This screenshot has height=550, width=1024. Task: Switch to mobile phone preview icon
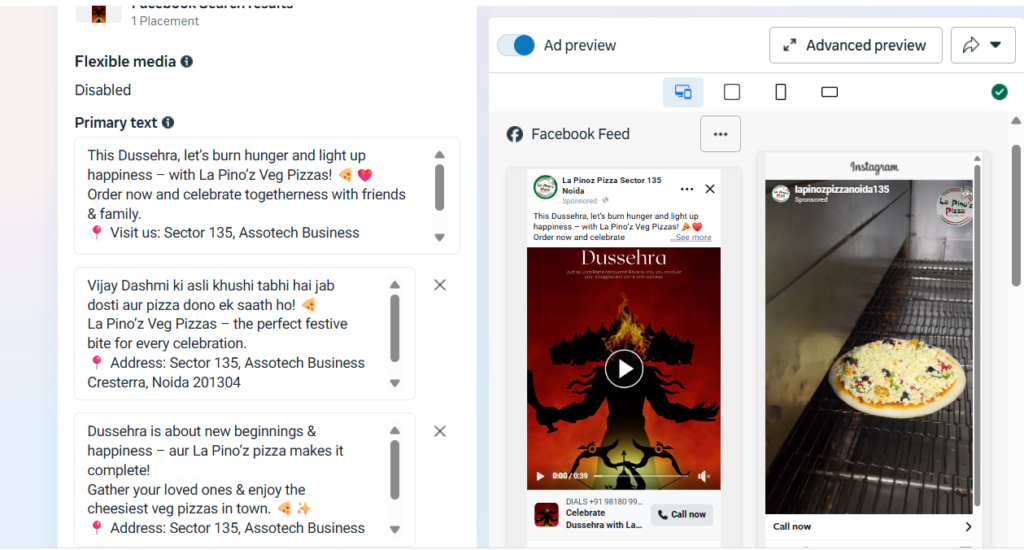(x=781, y=92)
